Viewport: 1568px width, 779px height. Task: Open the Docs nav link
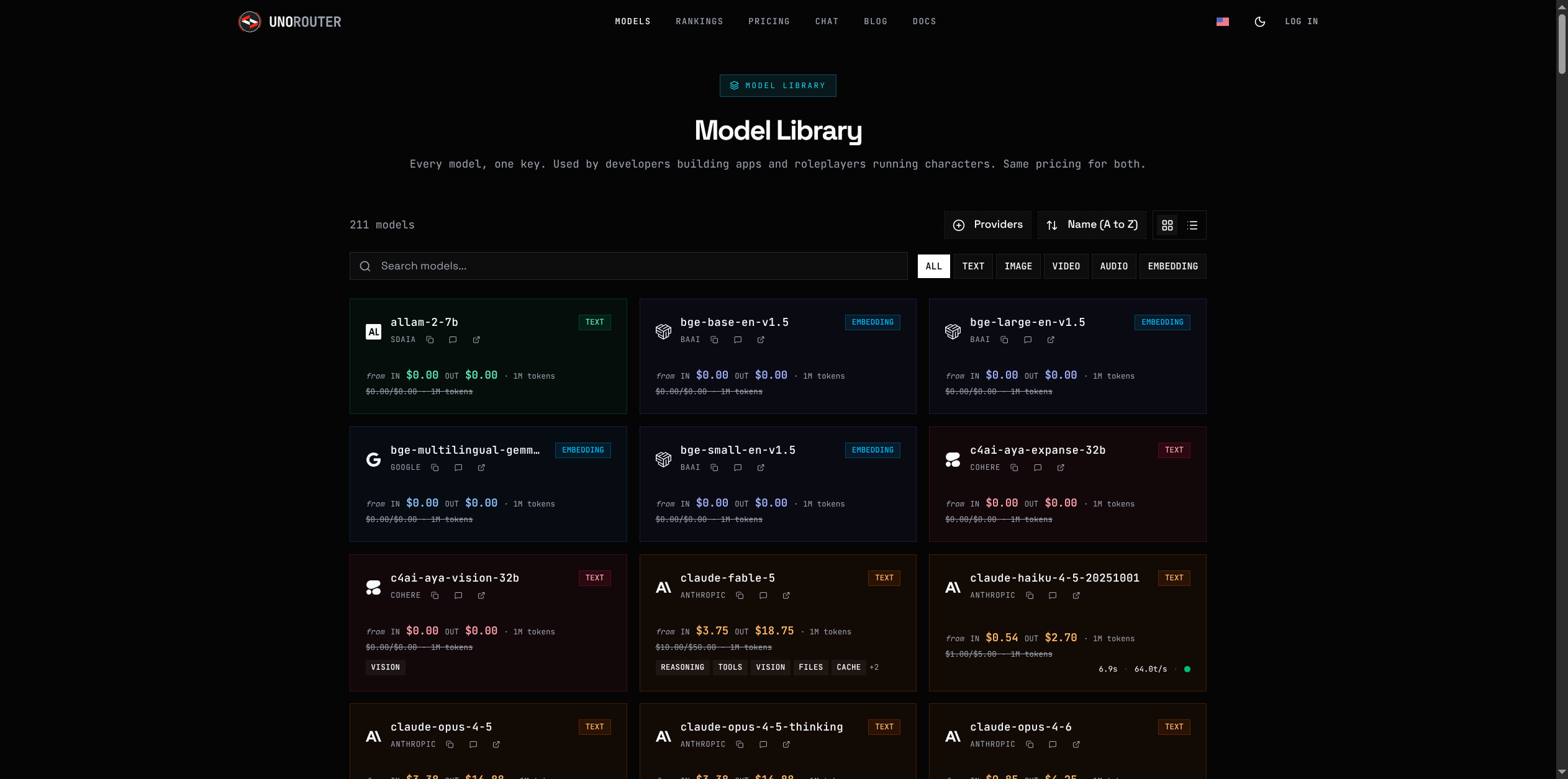point(924,22)
